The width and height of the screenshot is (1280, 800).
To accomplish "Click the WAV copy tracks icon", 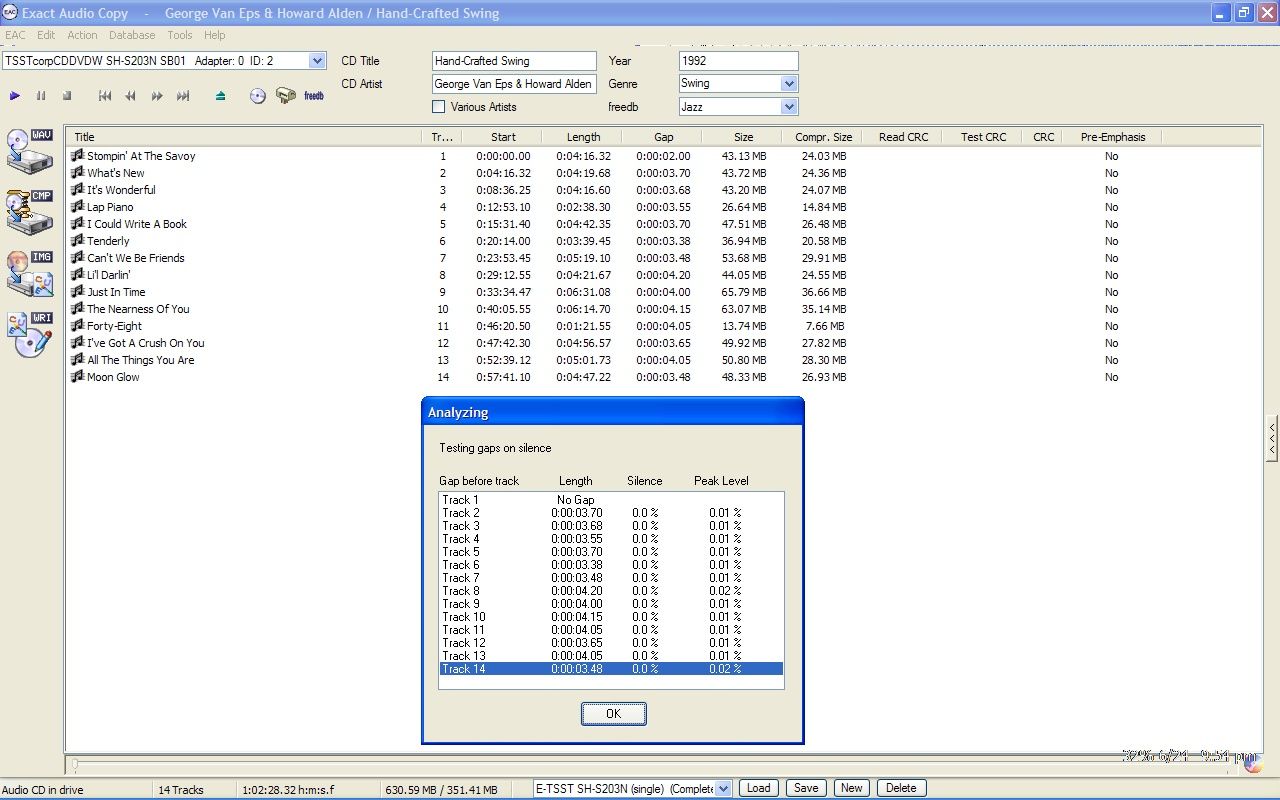I will 30,151.
